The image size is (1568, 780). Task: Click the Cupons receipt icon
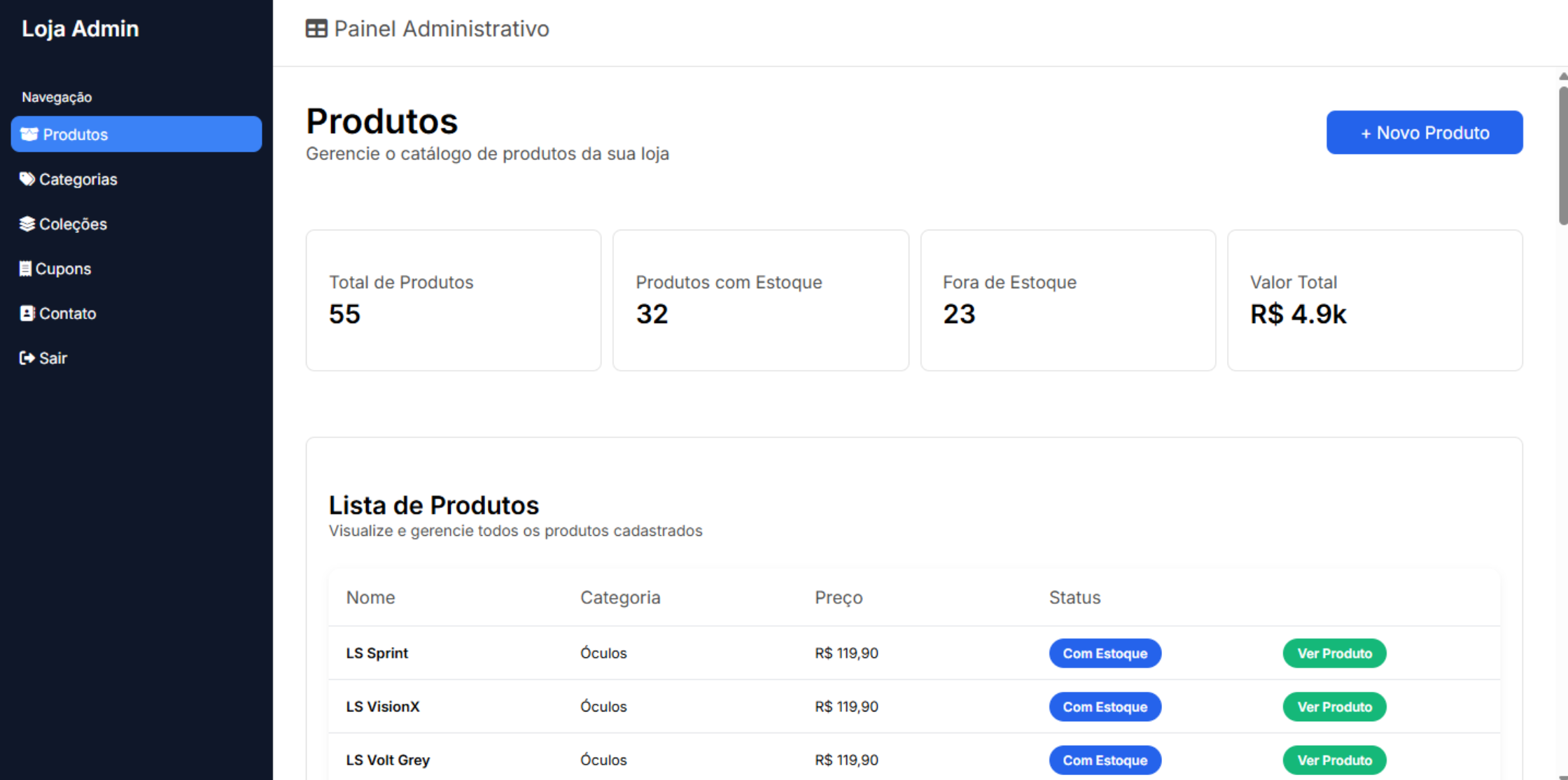pos(25,269)
